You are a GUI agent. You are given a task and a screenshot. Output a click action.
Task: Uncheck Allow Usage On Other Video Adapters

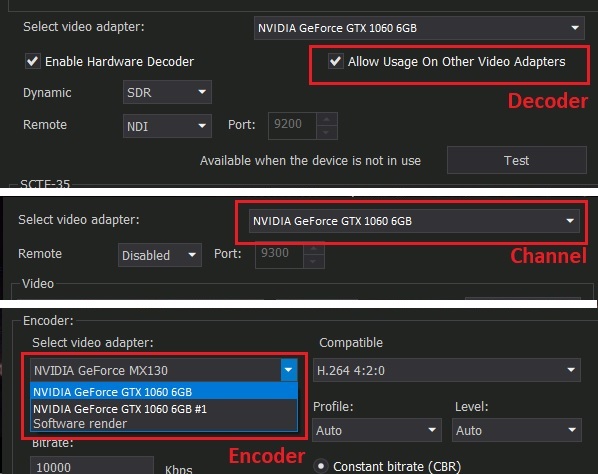click(336, 61)
